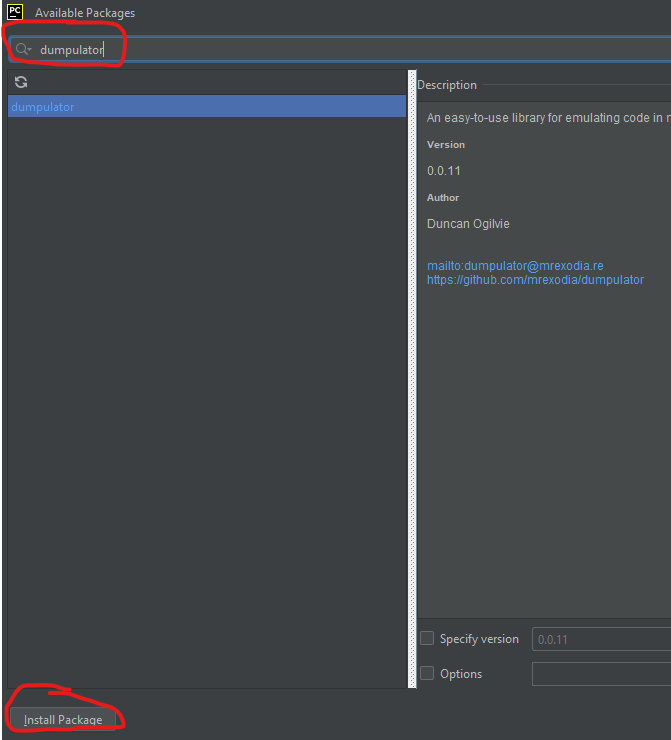The height and width of the screenshot is (740, 671).
Task: Click the Available Packages window title
Action: click(x=85, y=13)
